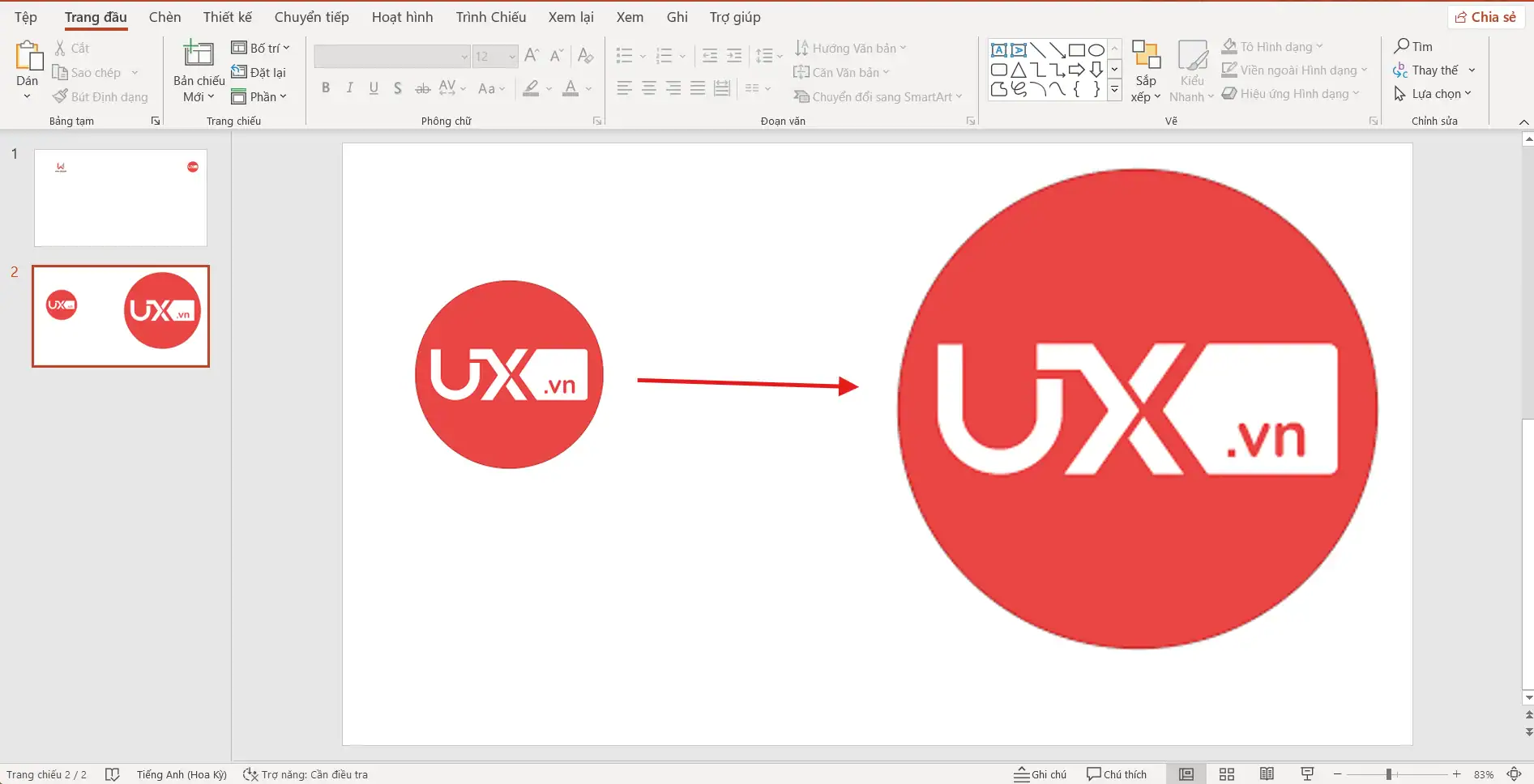The width and height of the screenshot is (1534, 784).
Task: Click the Chia sẻ share button
Action: coord(1485,17)
